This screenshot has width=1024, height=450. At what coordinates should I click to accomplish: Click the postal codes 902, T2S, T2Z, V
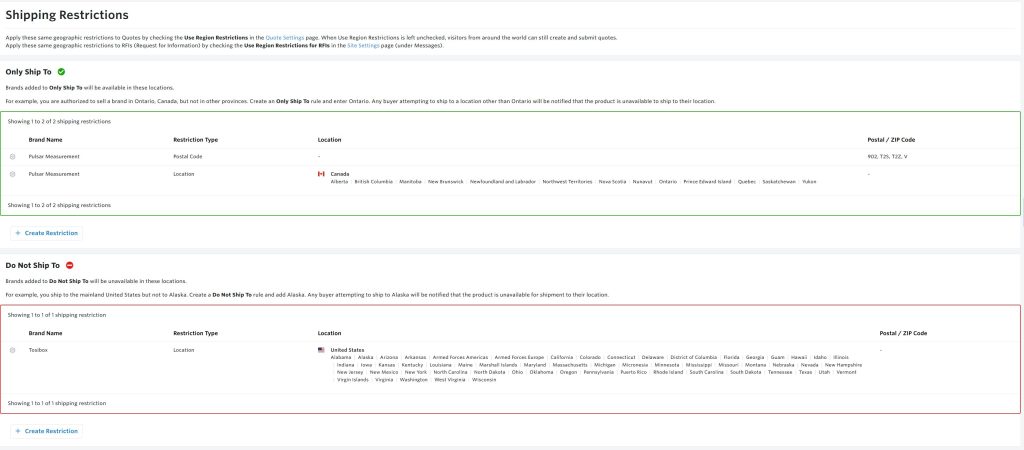888,157
